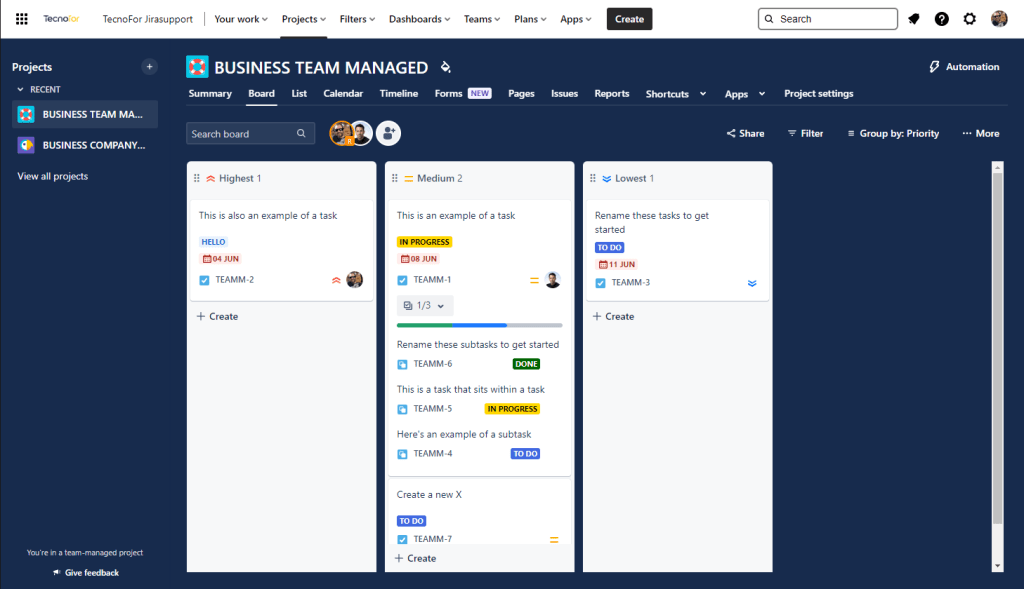Open the app switcher grid icon
Image resolution: width=1024 pixels, height=589 pixels.
pyautogui.click(x=22, y=19)
